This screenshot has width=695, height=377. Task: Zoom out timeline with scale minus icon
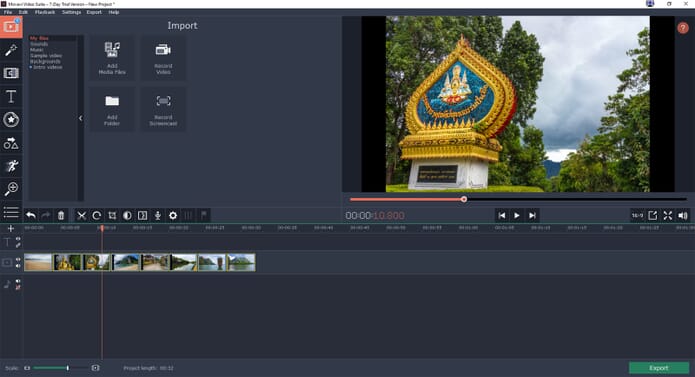click(x=27, y=368)
